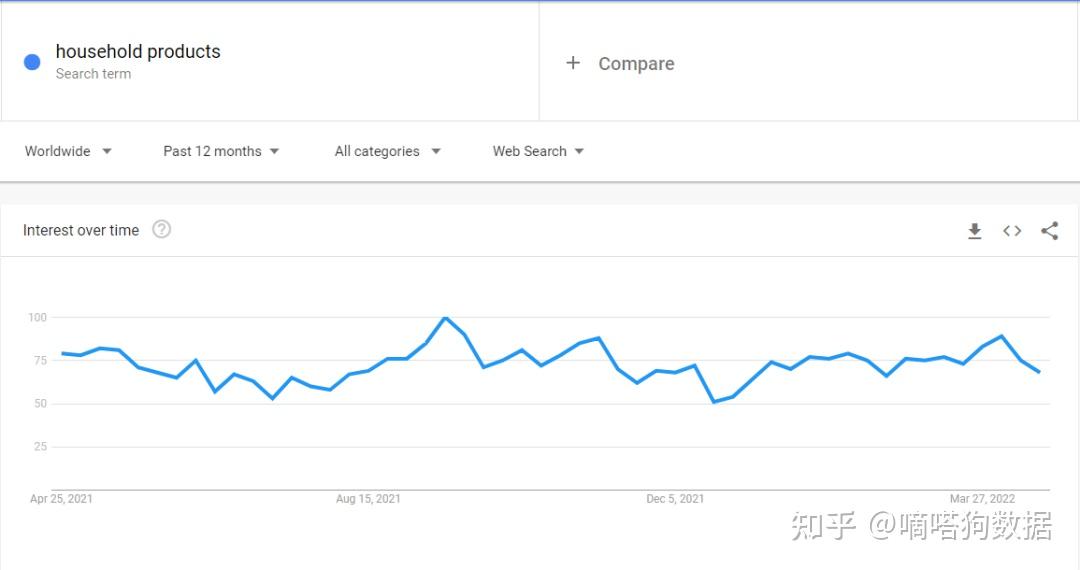Click the share icon for the chart
The image size is (1080, 570).
[1049, 231]
